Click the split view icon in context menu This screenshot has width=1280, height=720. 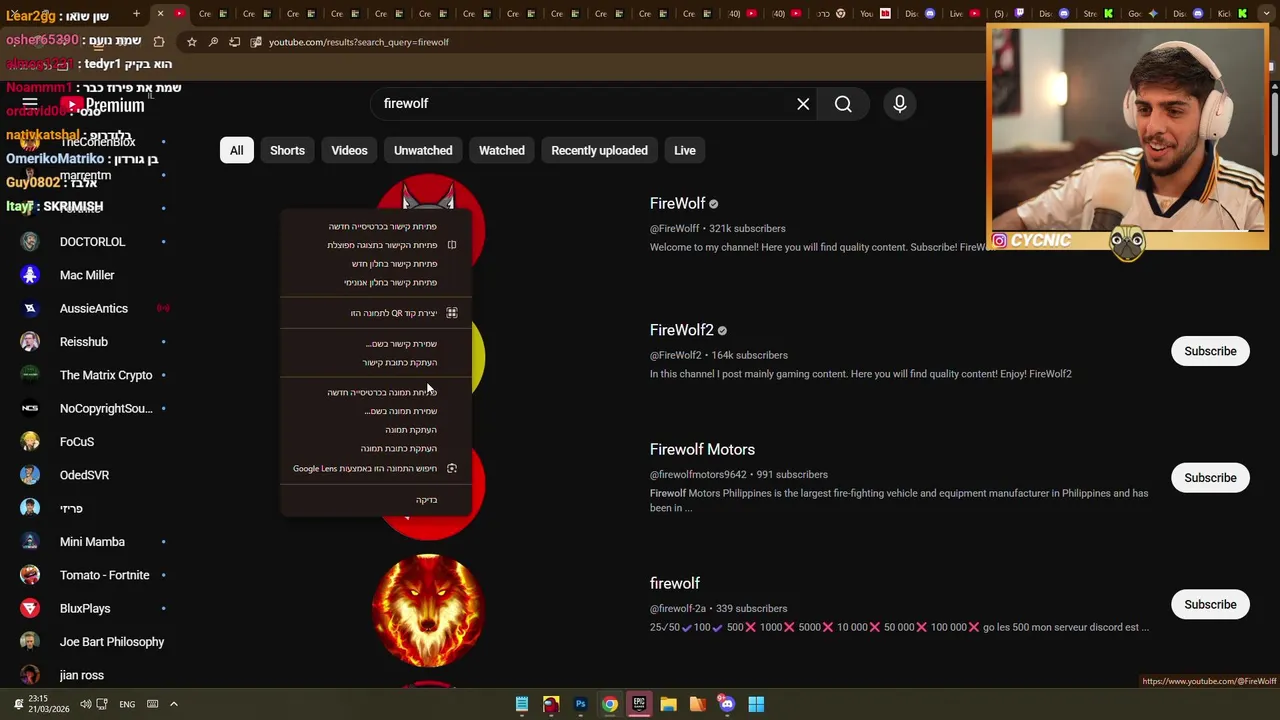tap(452, 245)
